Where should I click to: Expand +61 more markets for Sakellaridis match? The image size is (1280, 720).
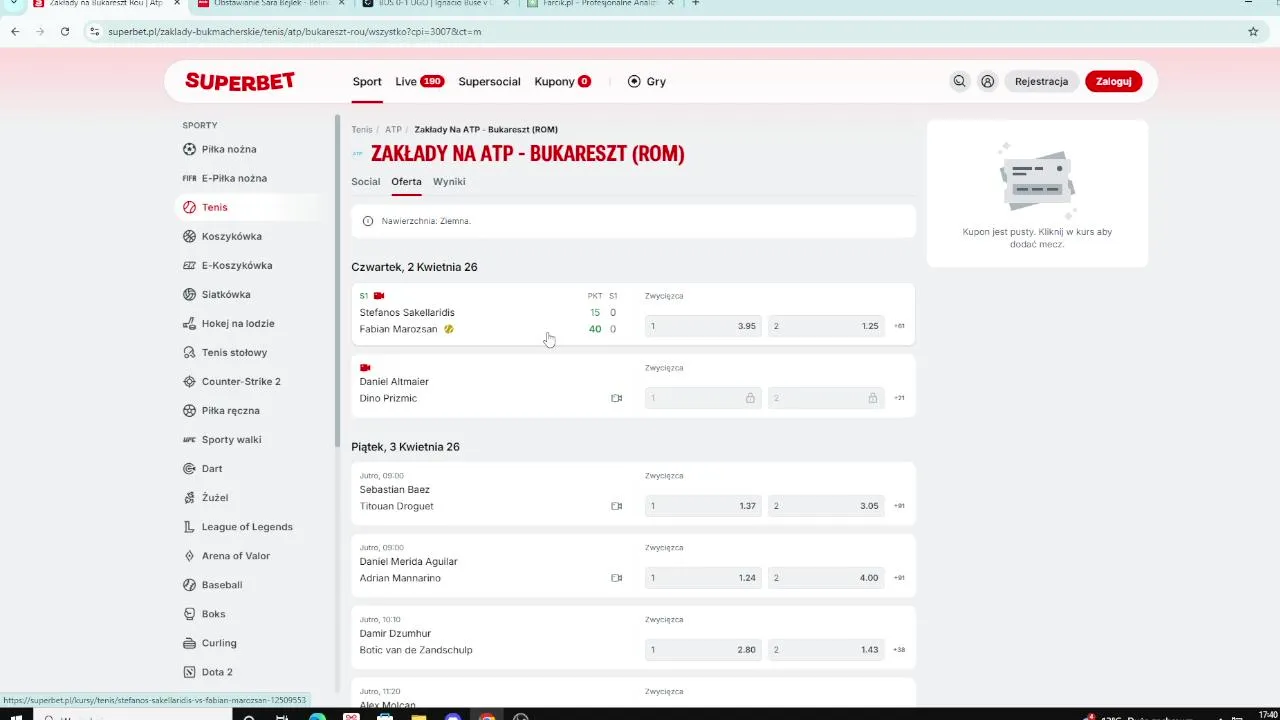pyautogui.click(x=899, y=326)
